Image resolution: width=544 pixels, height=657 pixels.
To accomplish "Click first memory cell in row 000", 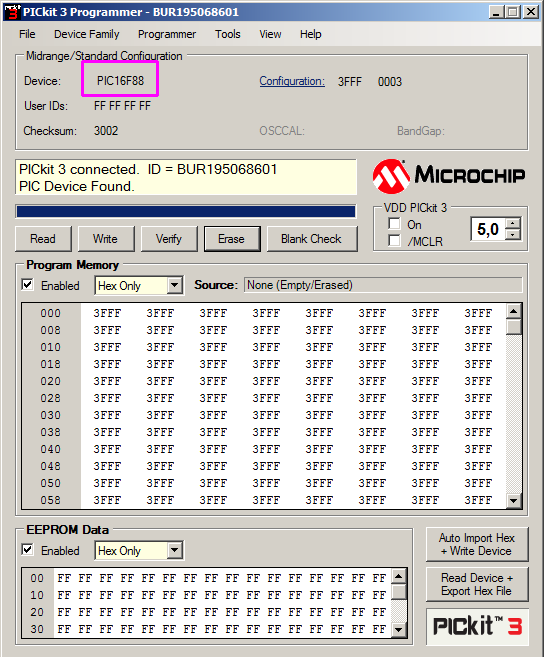I will pos(107,313).
